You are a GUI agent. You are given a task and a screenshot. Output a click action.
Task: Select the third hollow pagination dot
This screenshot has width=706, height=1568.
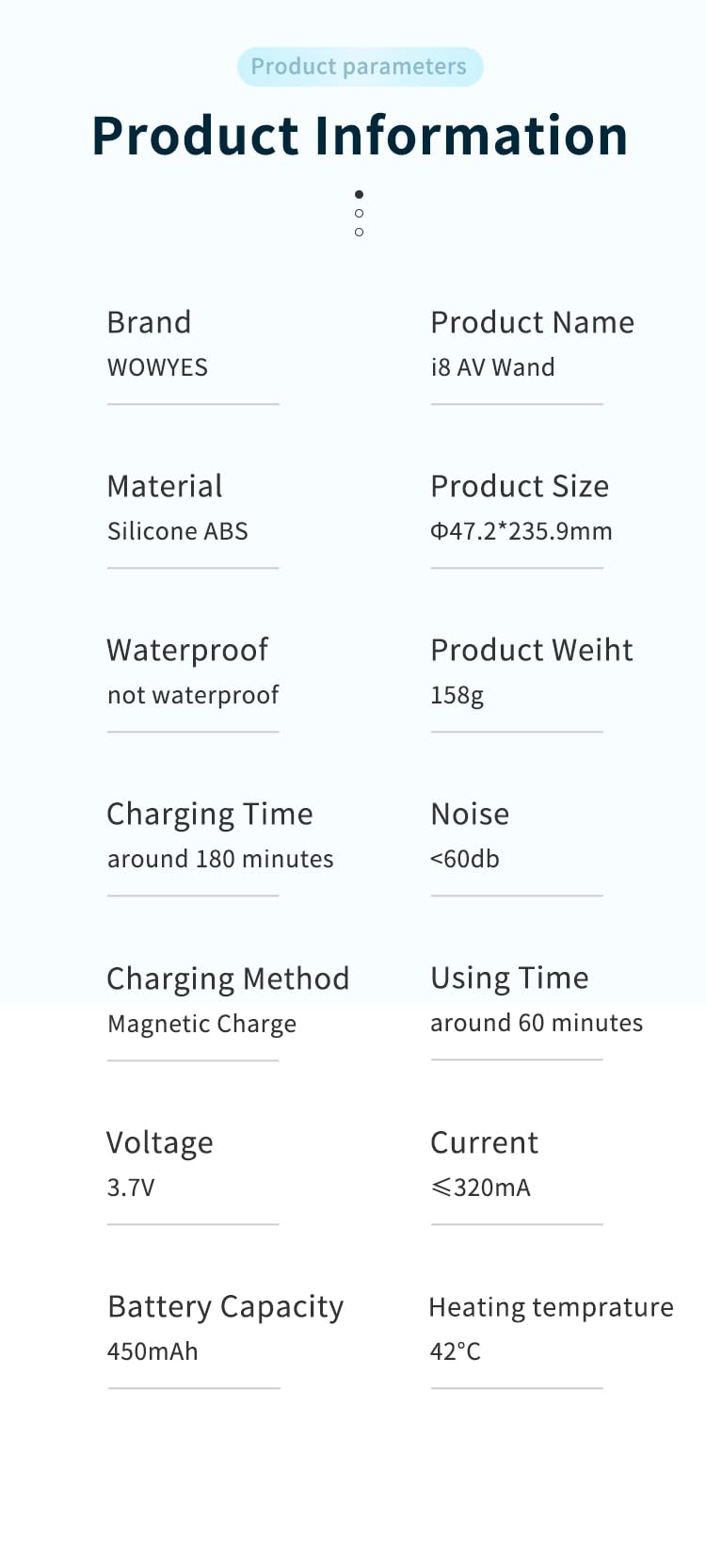click(x=359, y=232)
